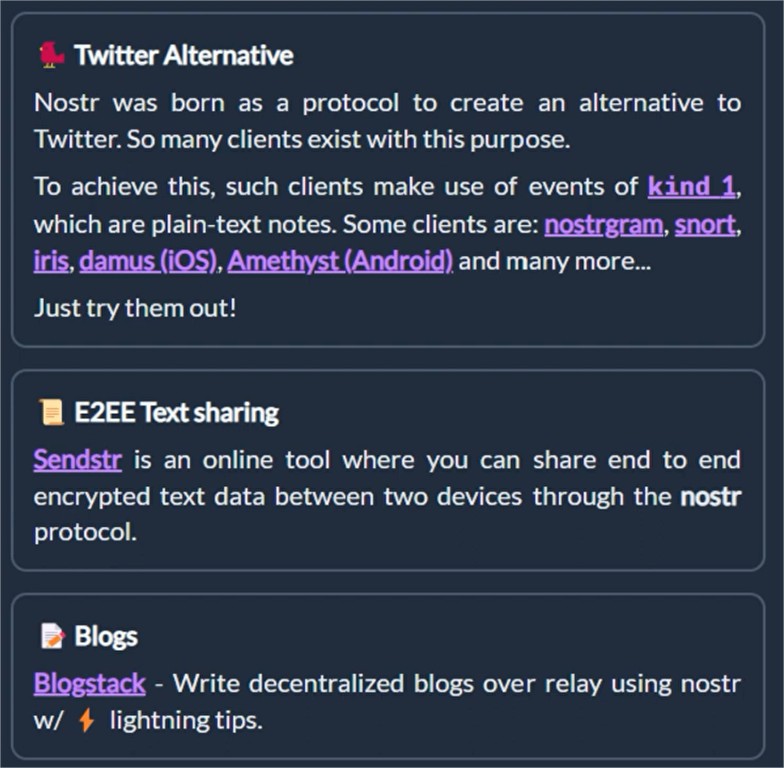This screenshot has width=784, height=768.
Task: Visit the snort client link
Action: [705, 225]
